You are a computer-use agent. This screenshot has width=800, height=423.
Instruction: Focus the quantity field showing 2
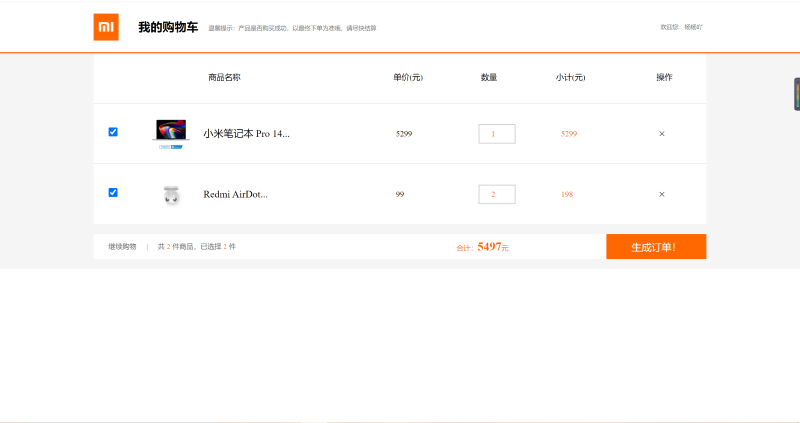pyautogui.click(x=497, y=194)
